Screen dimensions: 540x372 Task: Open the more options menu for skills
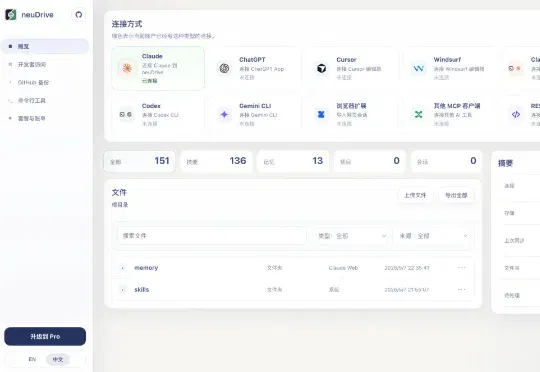461,289
